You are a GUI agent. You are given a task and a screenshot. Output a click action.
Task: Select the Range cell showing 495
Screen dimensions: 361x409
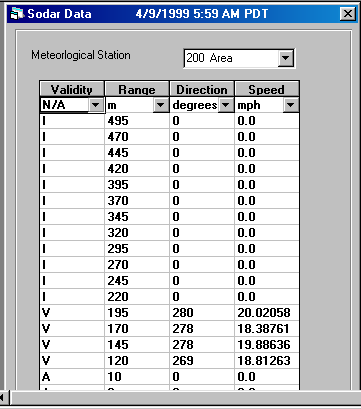137,121
